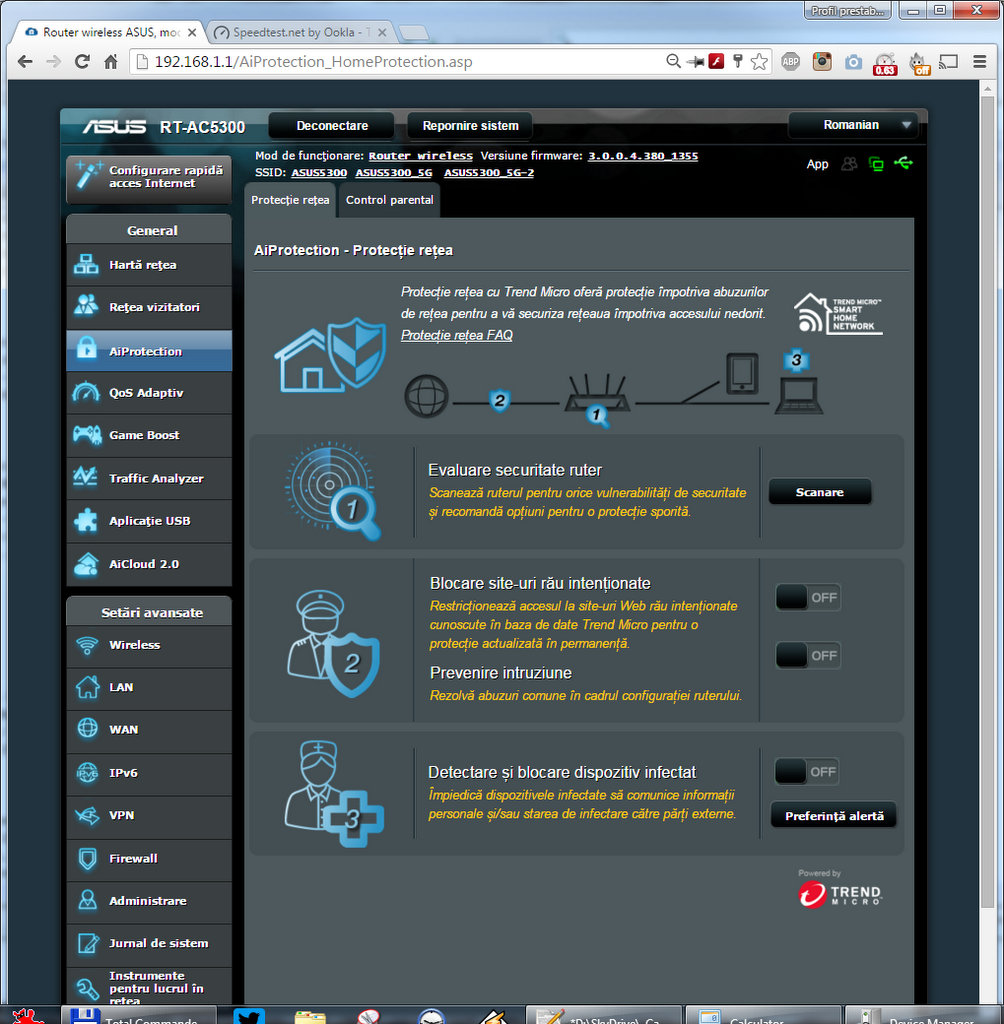
Task: Toggle the Prevenire intruziune switch
Action: pyautogui.click(x=807, y=655)
